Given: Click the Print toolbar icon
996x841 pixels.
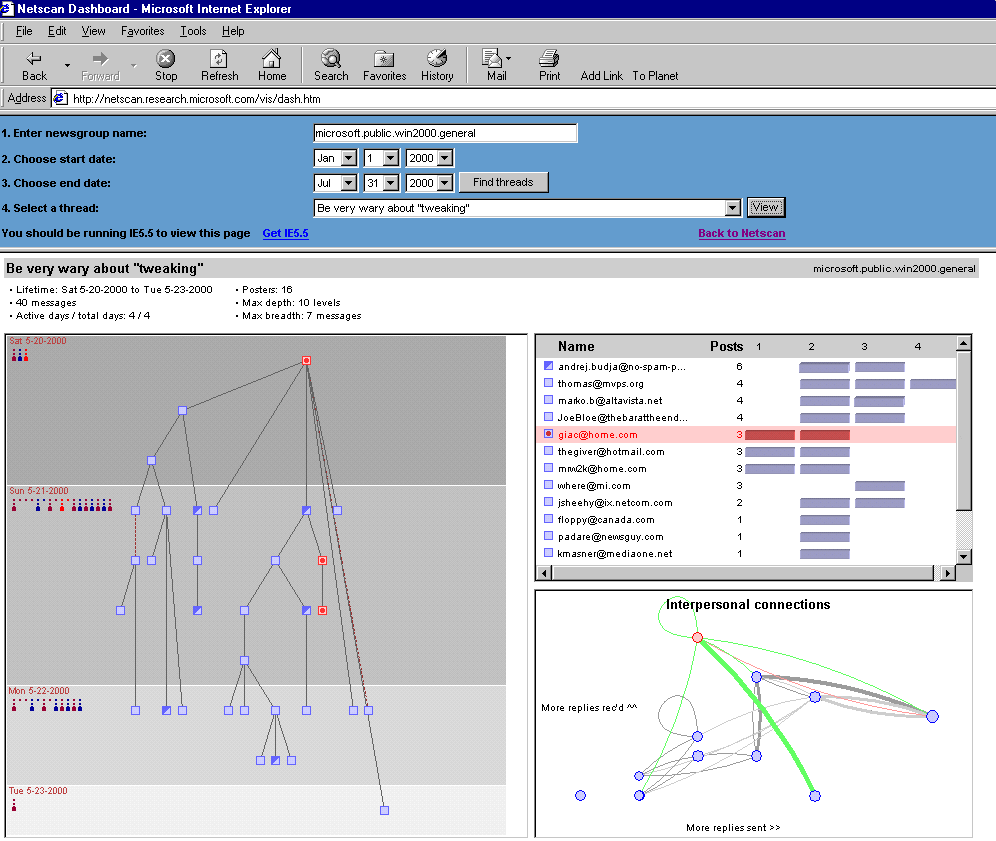Looking at the screenshot, I should coord(549,60).
